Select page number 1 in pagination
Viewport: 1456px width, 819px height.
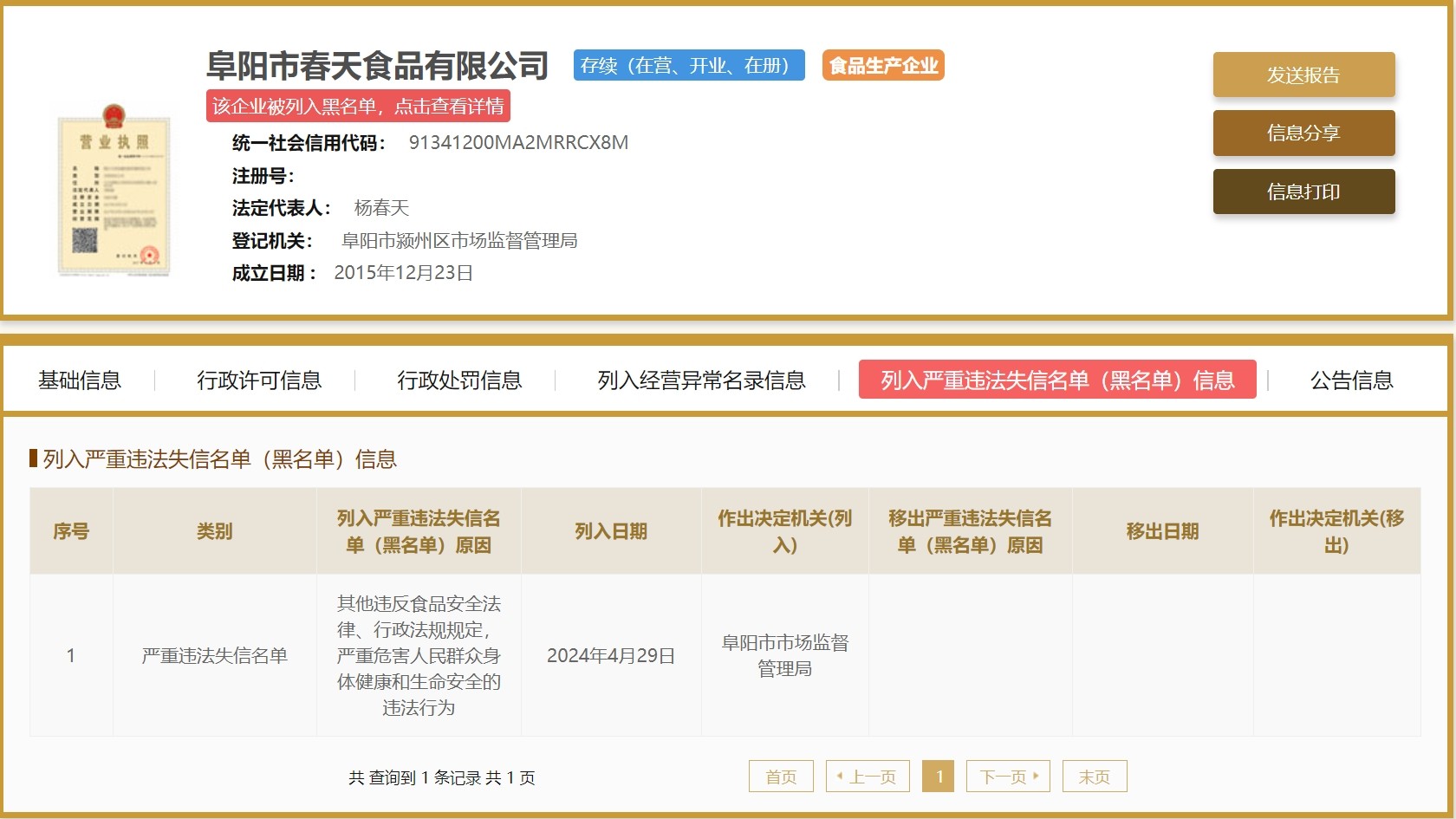coord(939,777)
